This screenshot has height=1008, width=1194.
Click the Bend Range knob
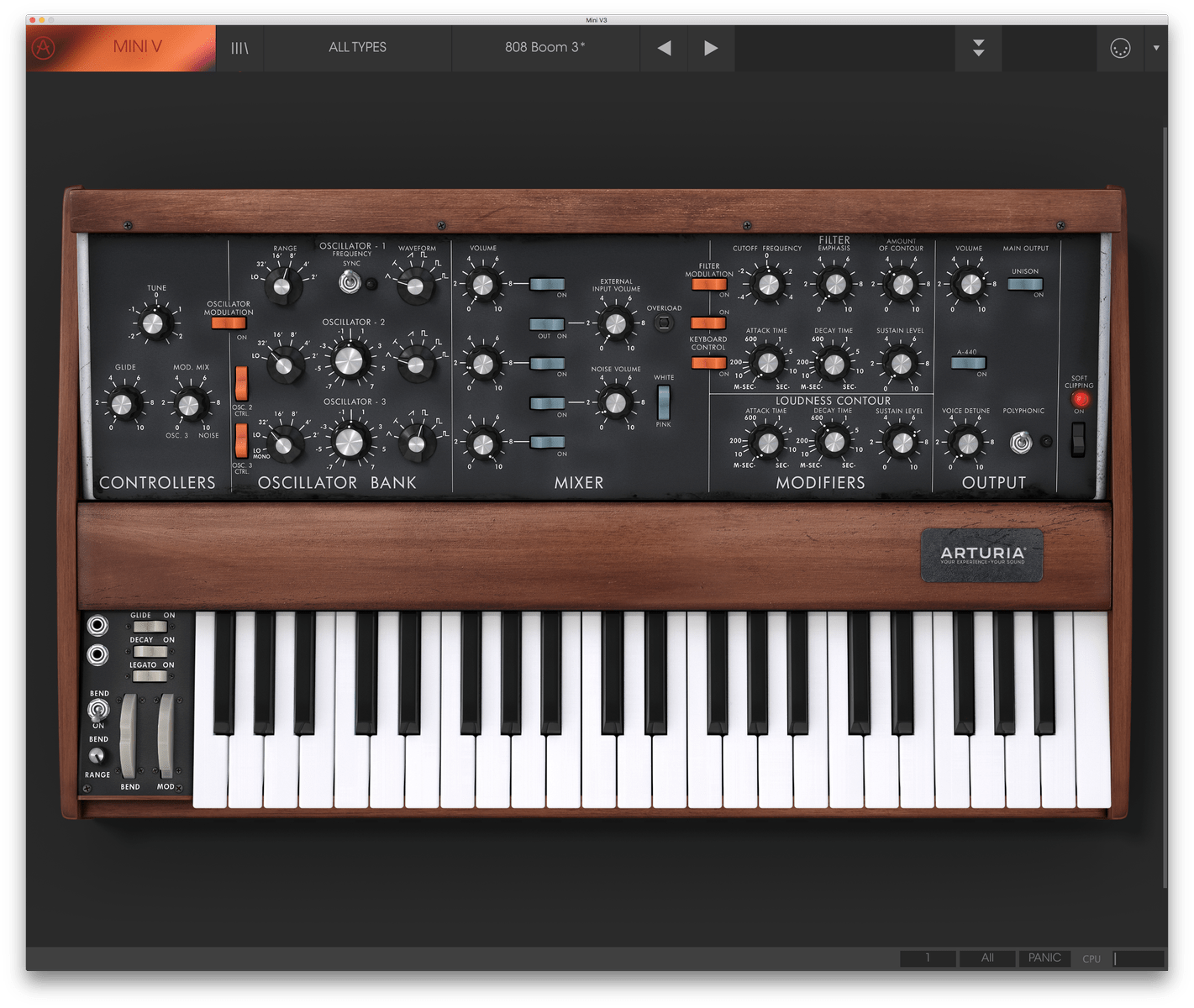click(x=97, y=755)
